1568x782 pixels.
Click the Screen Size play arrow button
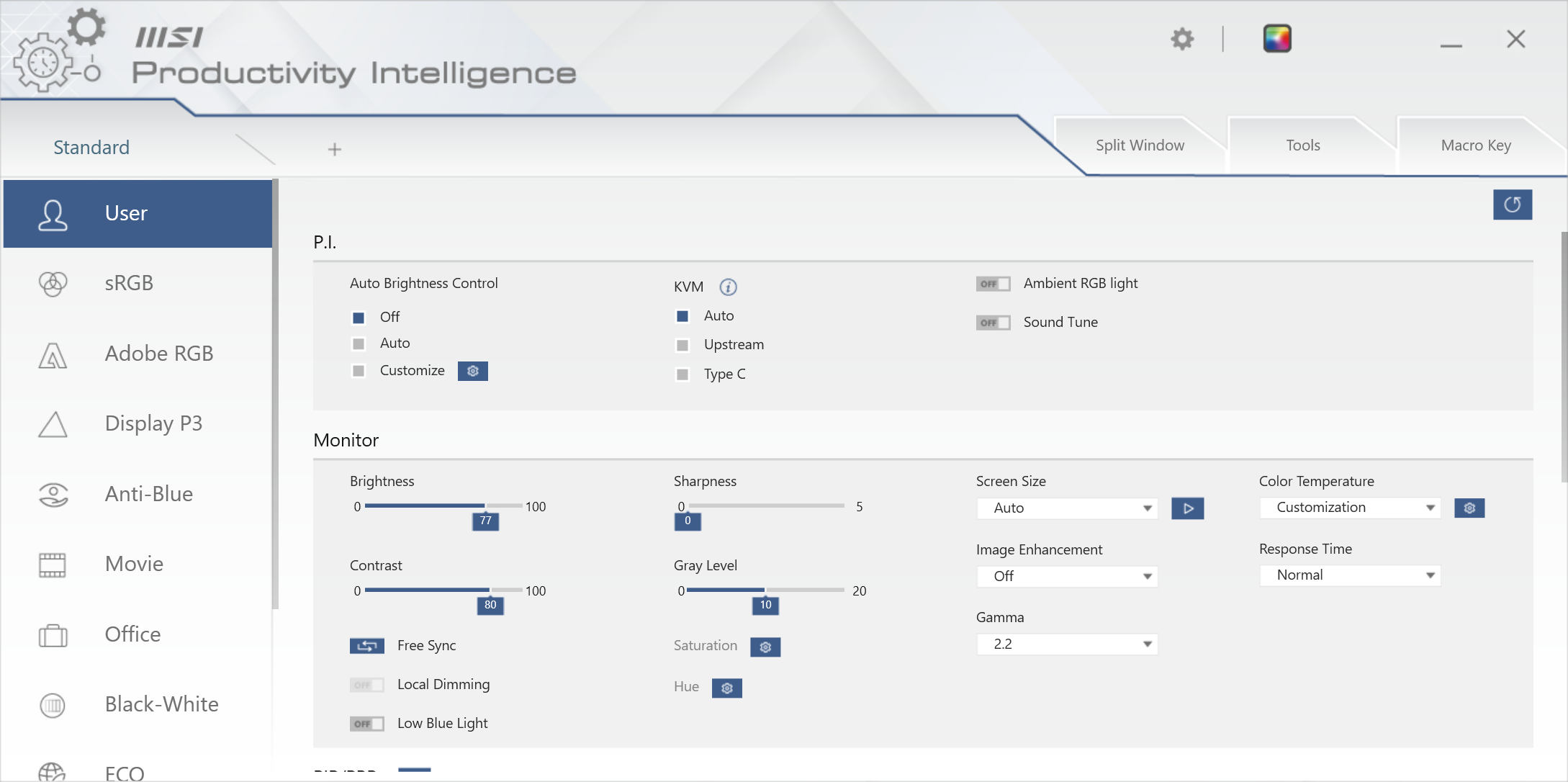coord(1188,508)
